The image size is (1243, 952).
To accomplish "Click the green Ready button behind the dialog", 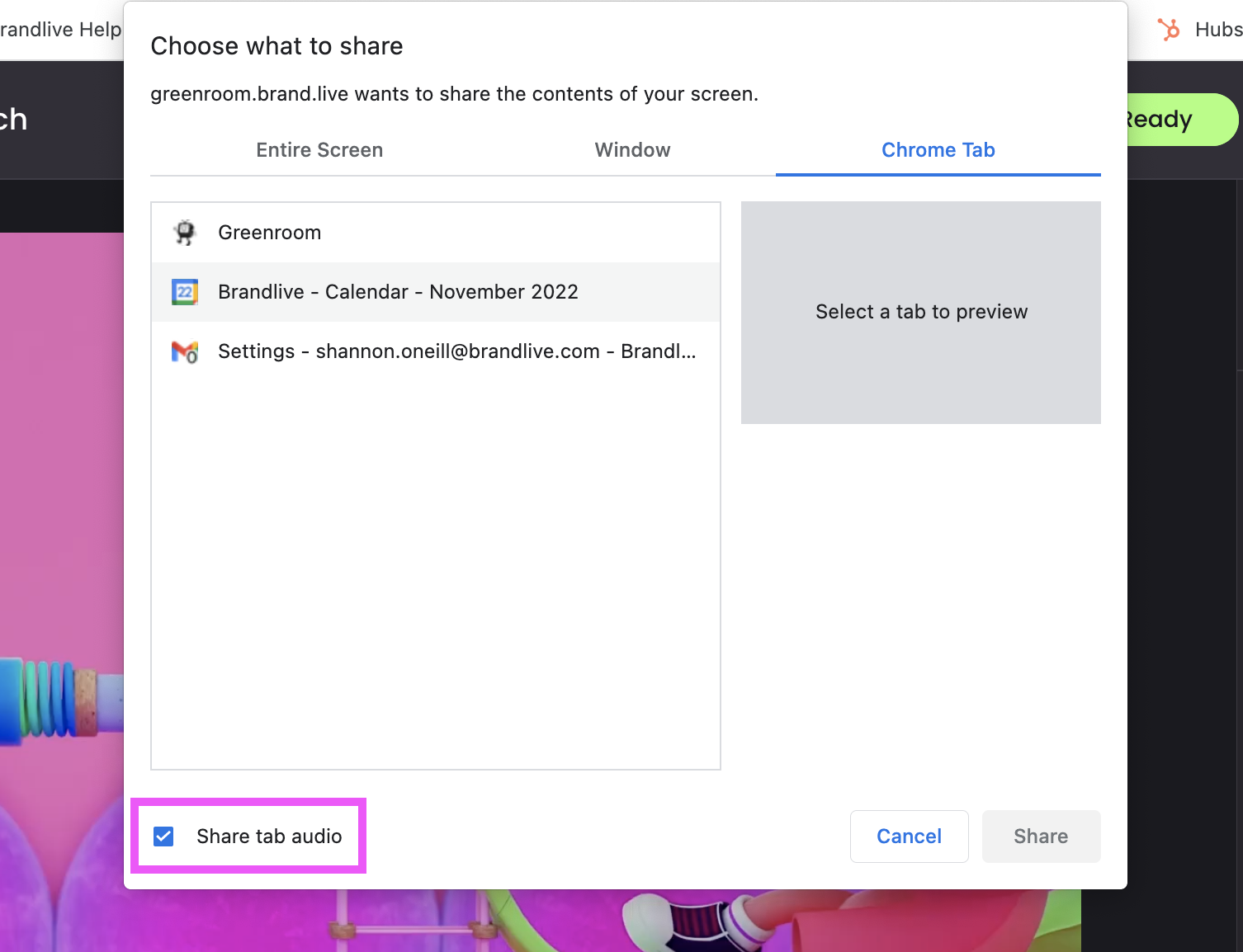I will [x=1182, y=120].
